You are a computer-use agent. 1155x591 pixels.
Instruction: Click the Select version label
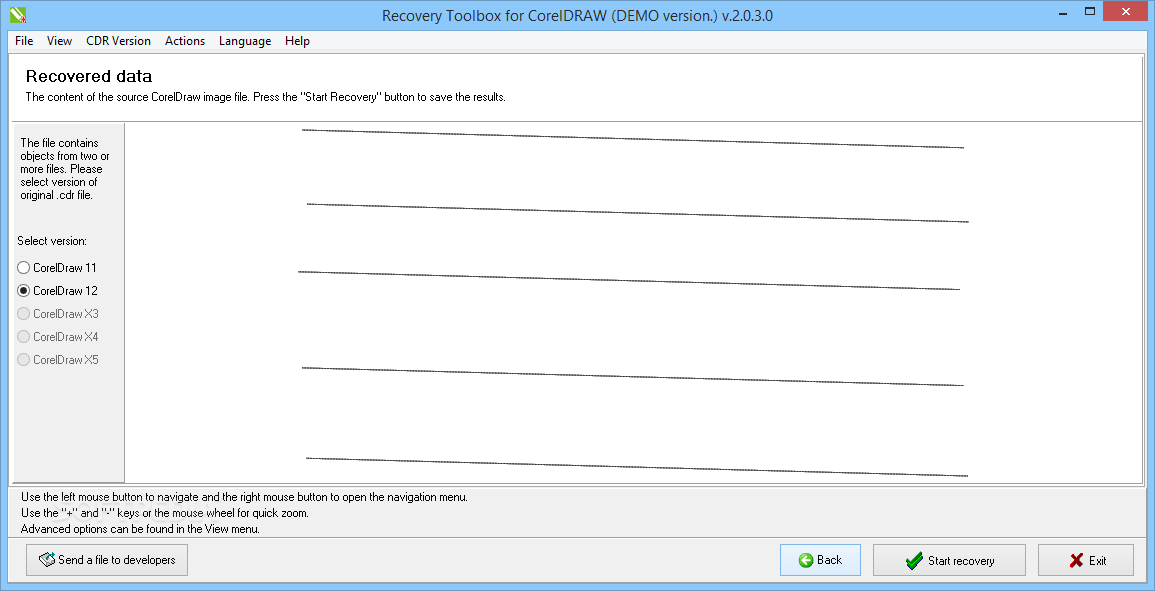coord(52,241)
